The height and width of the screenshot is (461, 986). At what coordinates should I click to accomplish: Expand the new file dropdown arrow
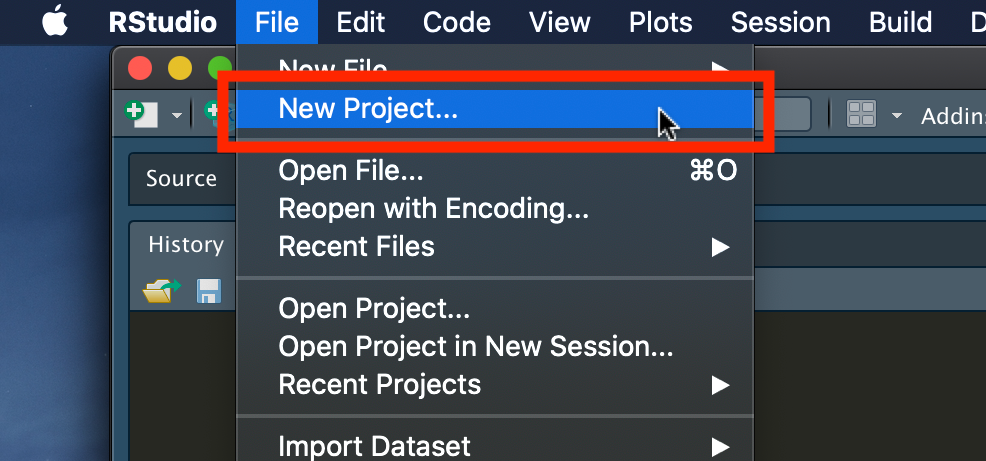[177, 116]
